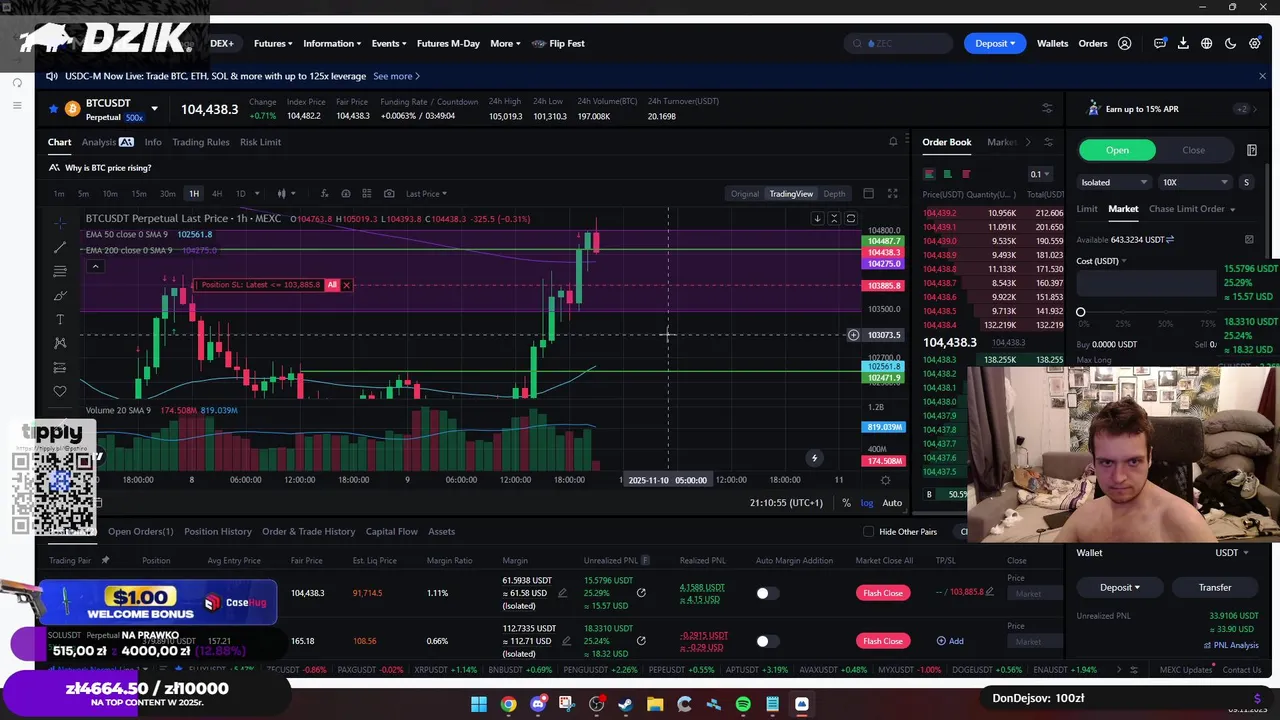1280x720 pixels.
Task: Toggle percent scale on chart
Action: click(x=846, y=503)
